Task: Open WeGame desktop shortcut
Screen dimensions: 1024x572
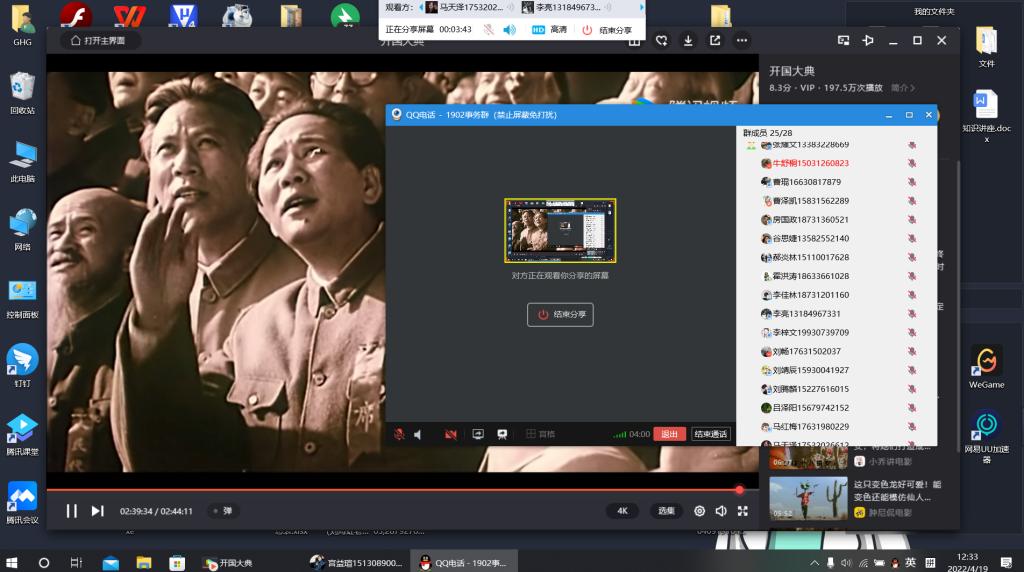Action: (x=986, y=367)
